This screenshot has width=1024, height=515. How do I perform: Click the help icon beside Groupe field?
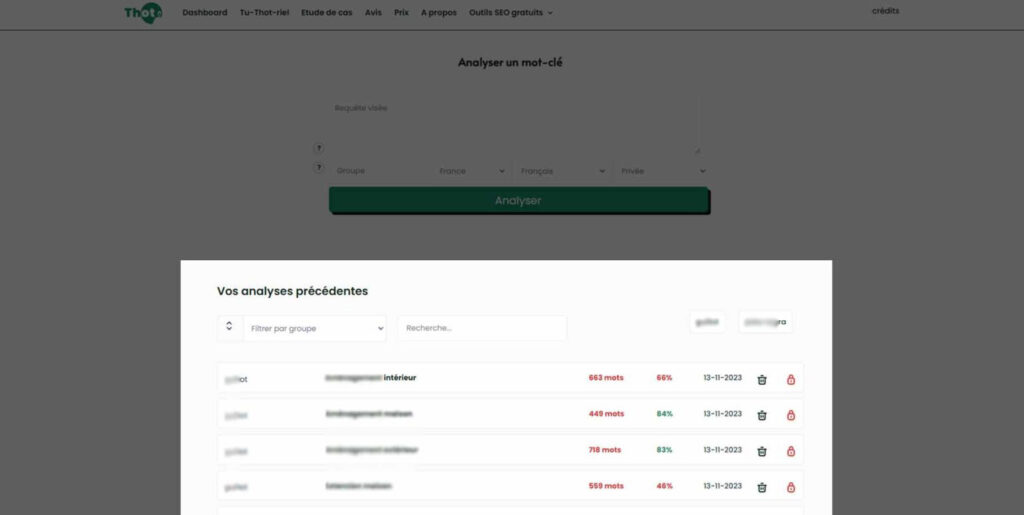click(319, 168)
